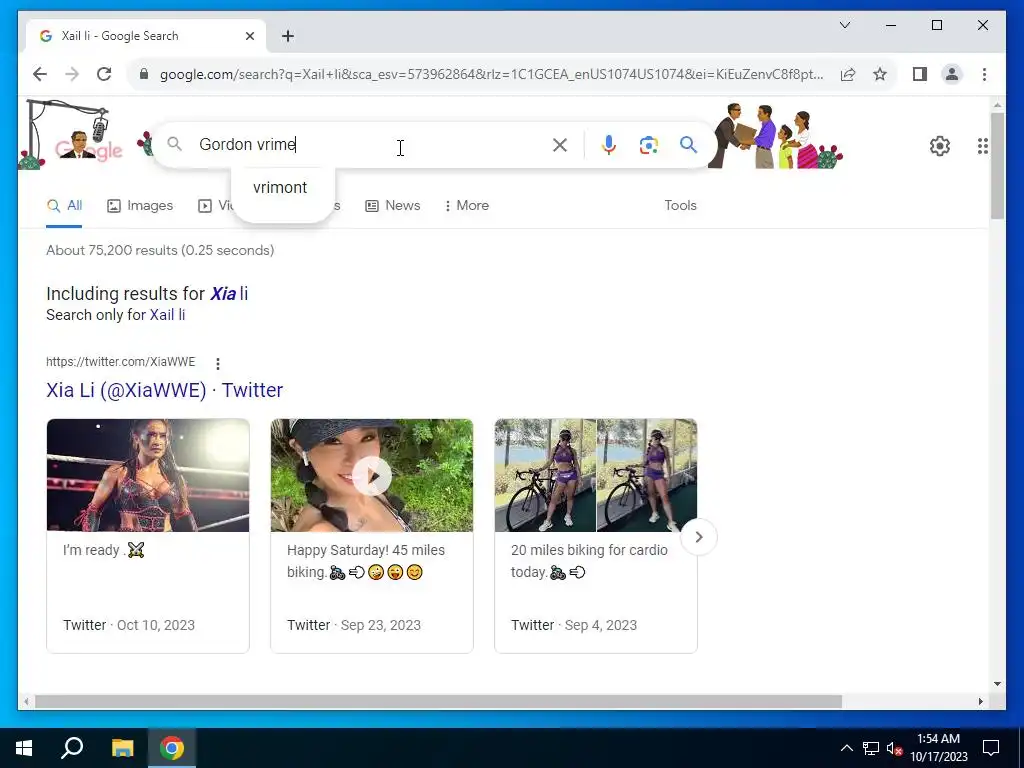The image size is (1024, 768).
Task: Open the Windows notification center
Action: (x=991, y=748)
